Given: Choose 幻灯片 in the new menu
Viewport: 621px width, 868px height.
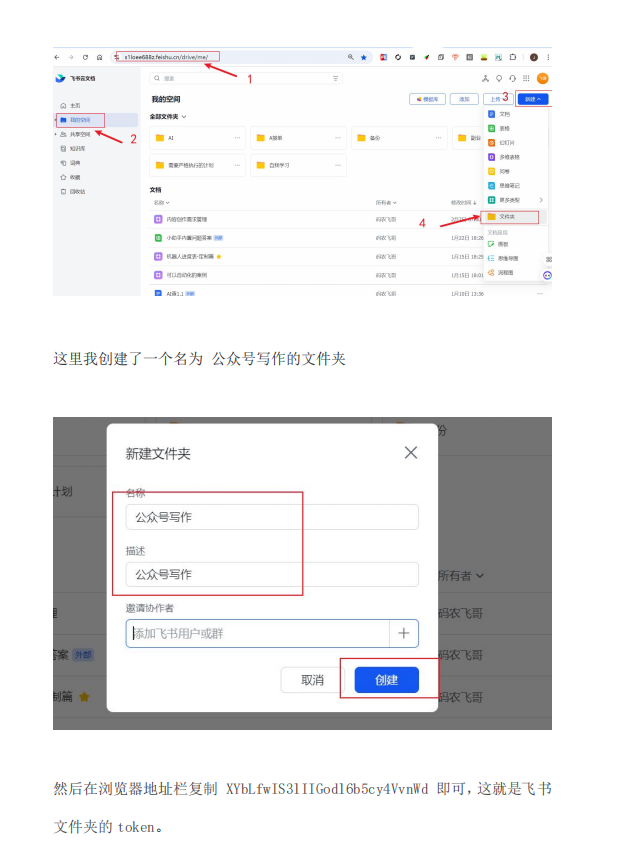Looking at the screenshot, I should pyautogui.click(x=515, y=143).
